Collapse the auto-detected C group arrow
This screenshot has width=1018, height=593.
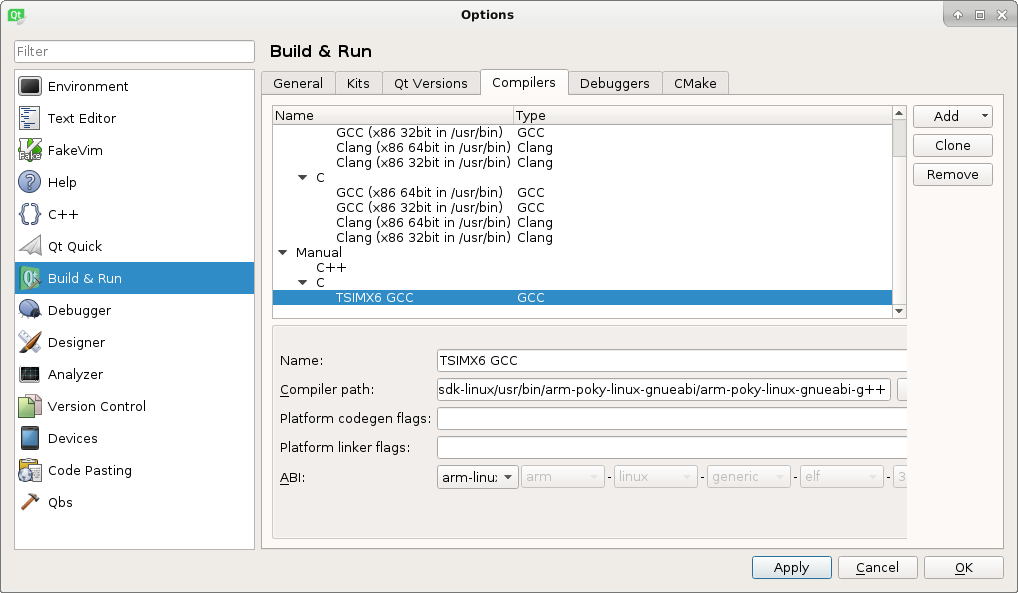click(303, 177)
